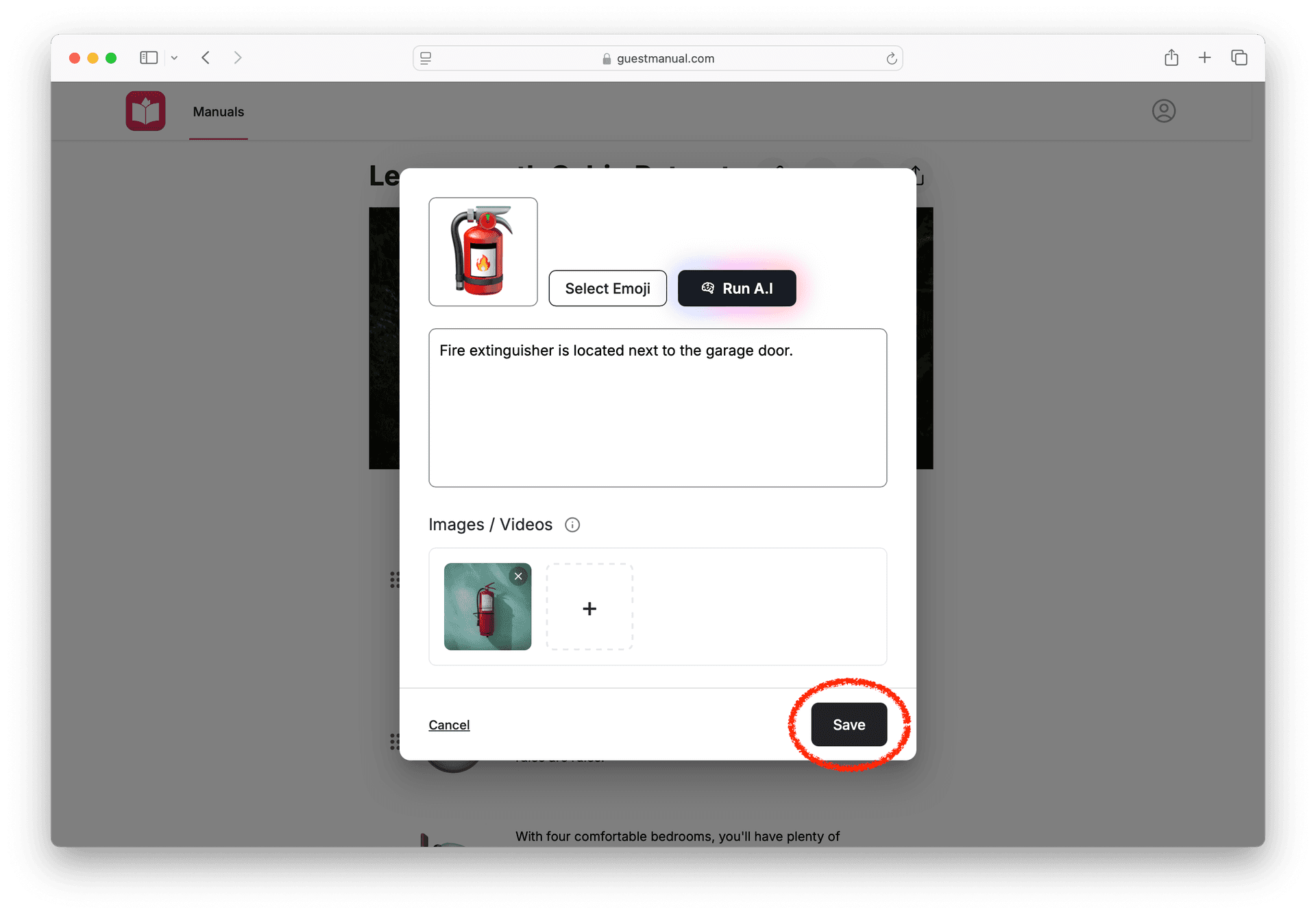
Task: Edit the fire extinguisher description text
Action: coord(658,408)
